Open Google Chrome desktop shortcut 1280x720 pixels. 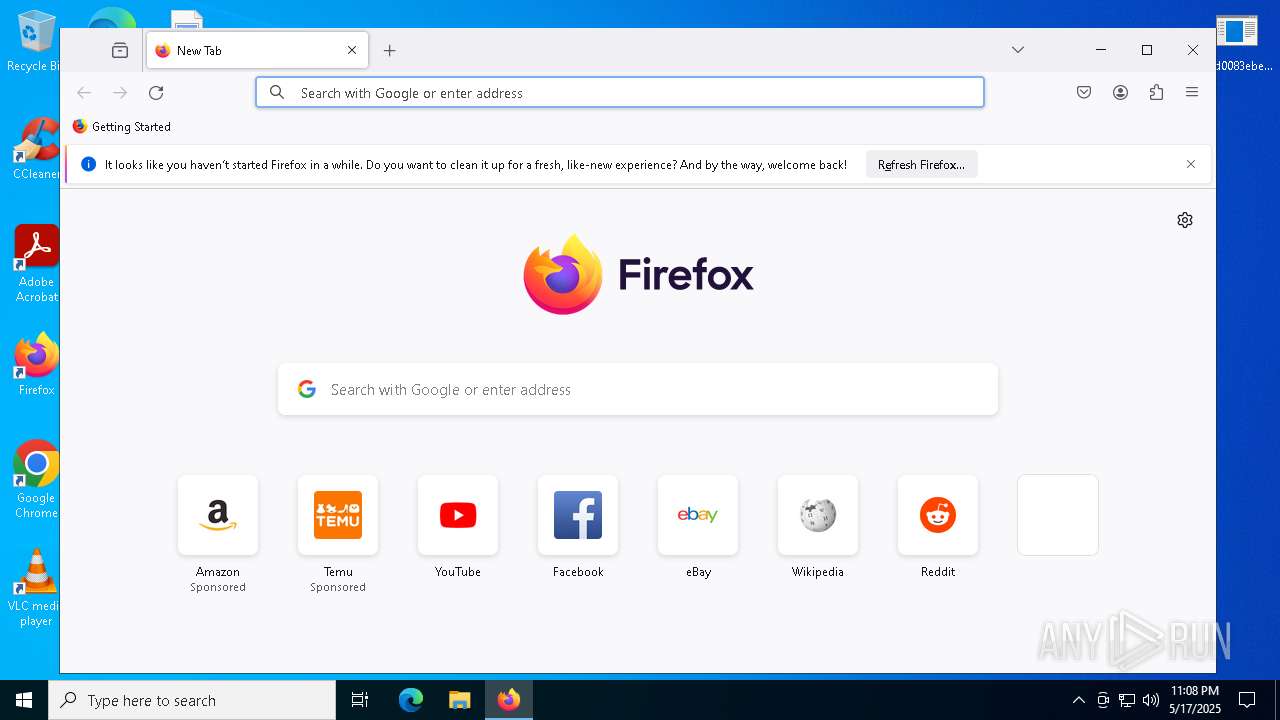[36, 480]
